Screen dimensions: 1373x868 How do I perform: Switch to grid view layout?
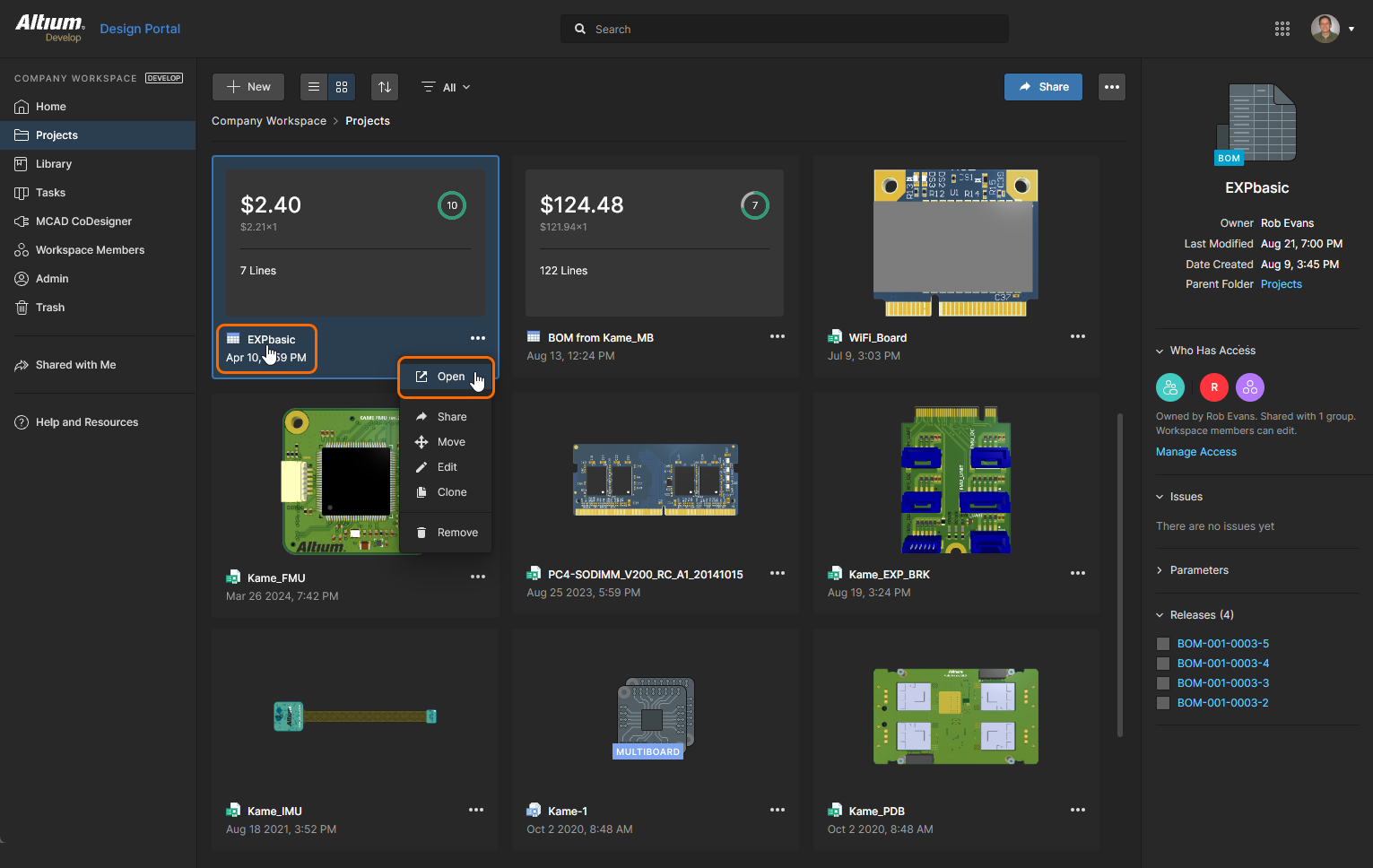342,87
